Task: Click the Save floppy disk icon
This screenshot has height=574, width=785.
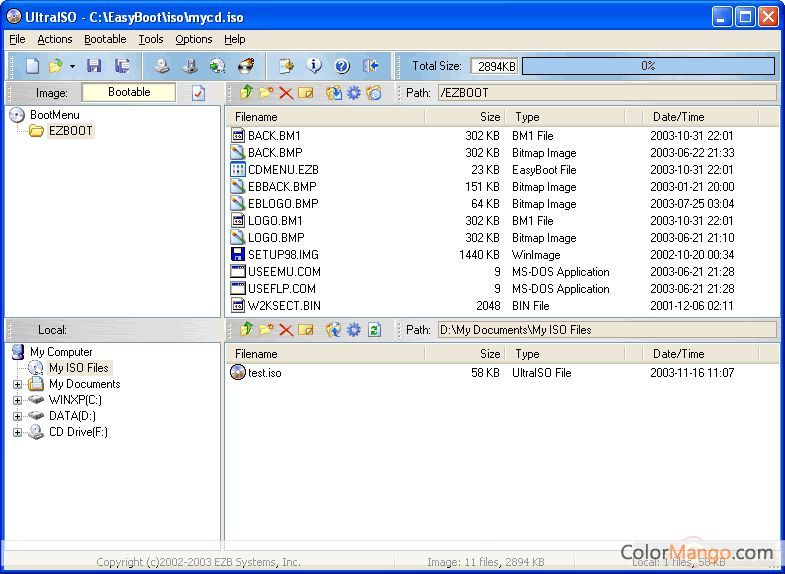Action: click(x=94, y=66)
